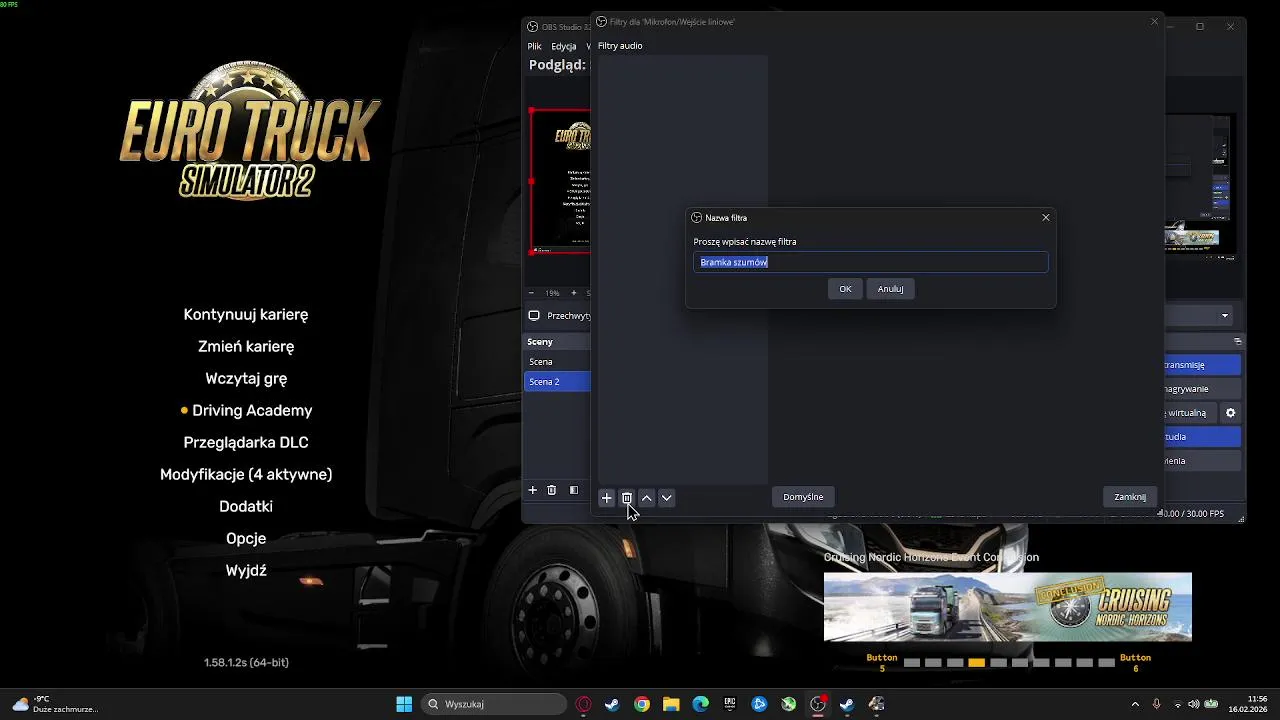Open Opcje in game menu
This screenshot has height=720, width=1280.
[246, 539]
